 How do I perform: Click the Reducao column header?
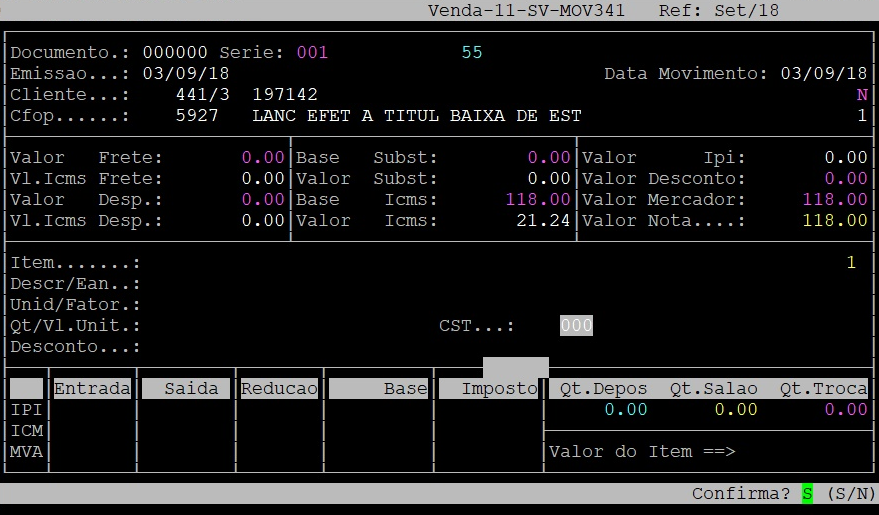click(279, 389)
